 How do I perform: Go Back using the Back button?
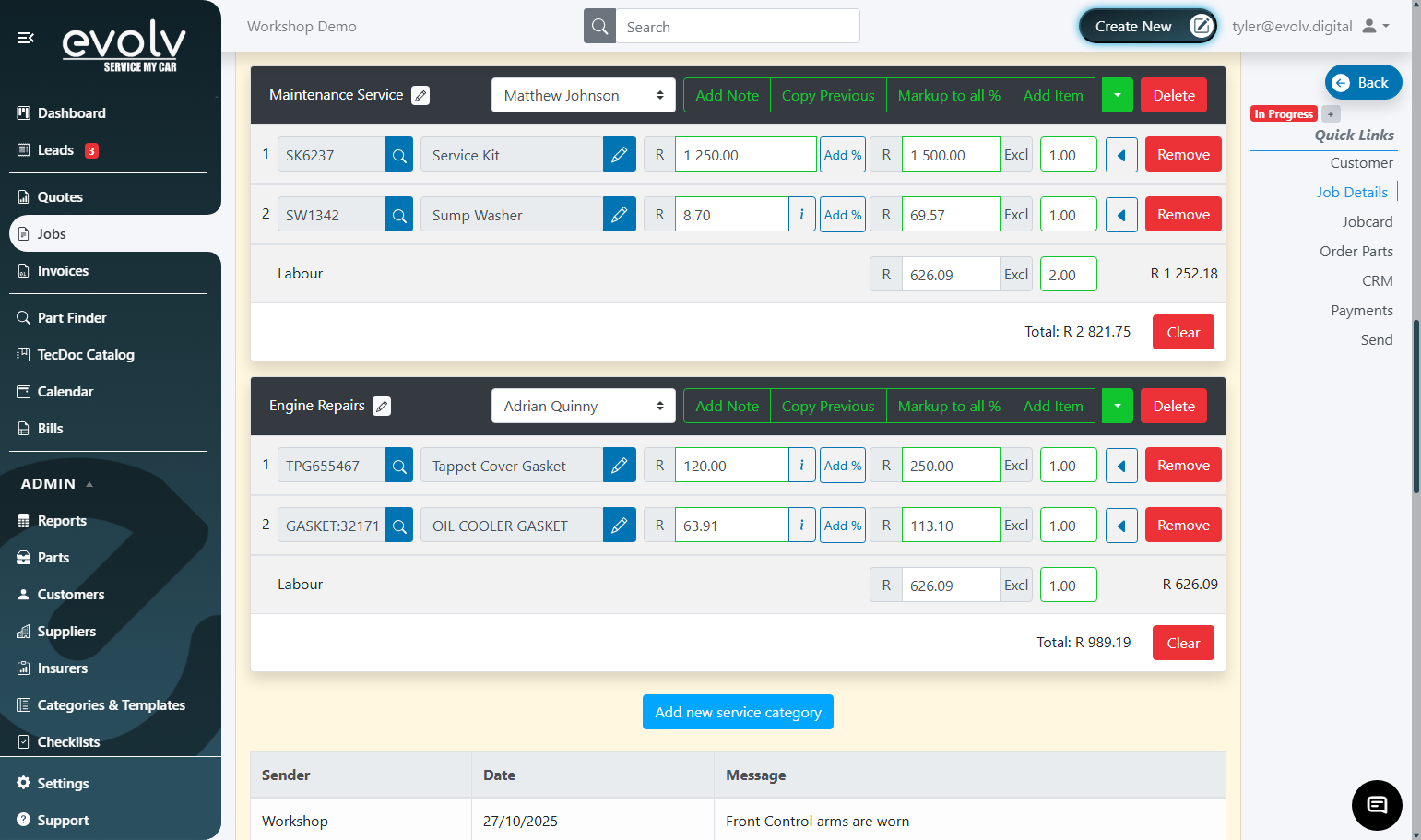[x=1363, y=82]
